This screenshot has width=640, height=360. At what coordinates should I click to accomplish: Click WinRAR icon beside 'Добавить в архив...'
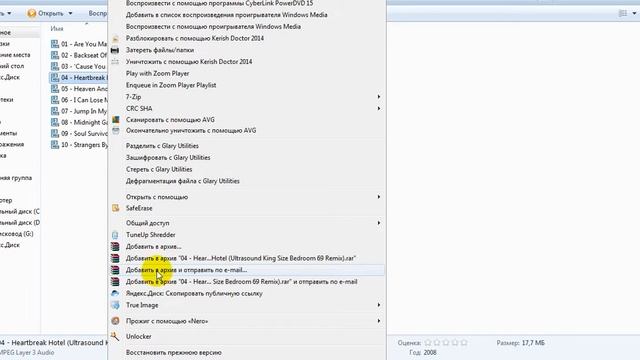coord(115,247)
